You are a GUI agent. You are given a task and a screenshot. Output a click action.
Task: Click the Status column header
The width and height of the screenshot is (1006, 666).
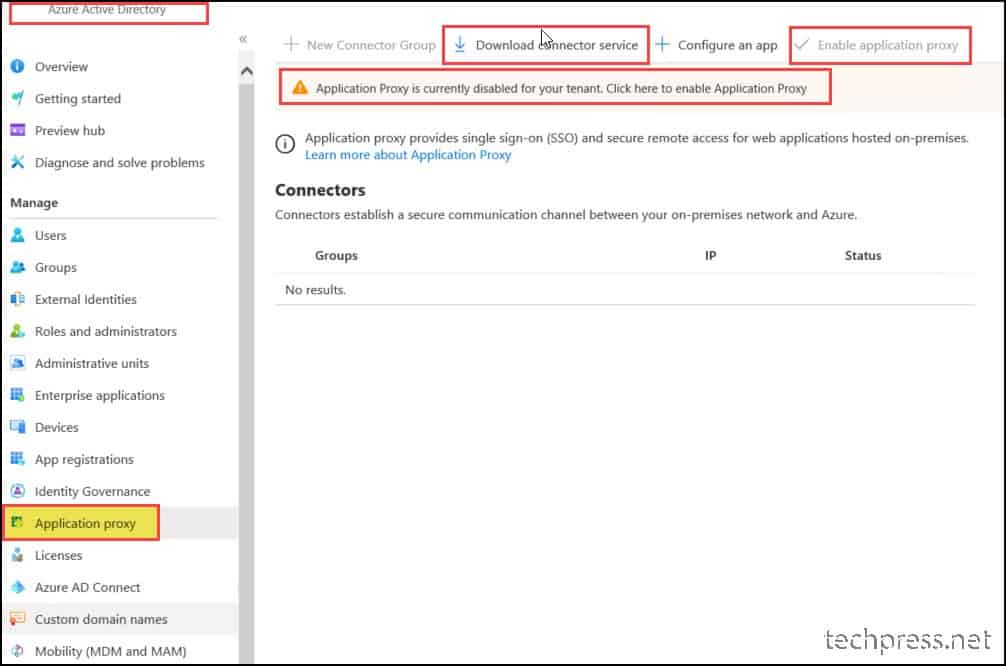click(x=863, y=256)
